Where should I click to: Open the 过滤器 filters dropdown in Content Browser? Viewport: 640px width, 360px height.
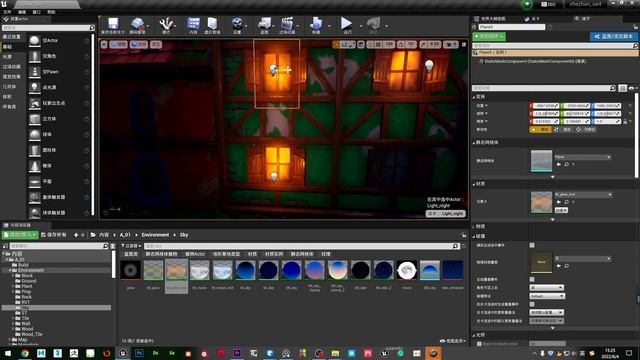(x=131, y=246)
